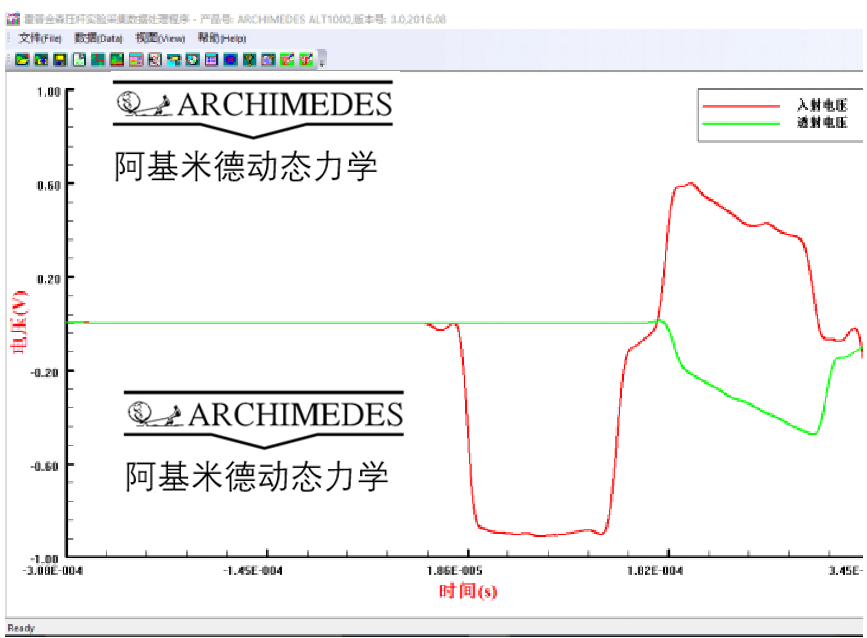The height and width of the screenshot is (638, 867).
Task: Click the gray-framed white and red toolbar icon
Action: coord(155,60)
